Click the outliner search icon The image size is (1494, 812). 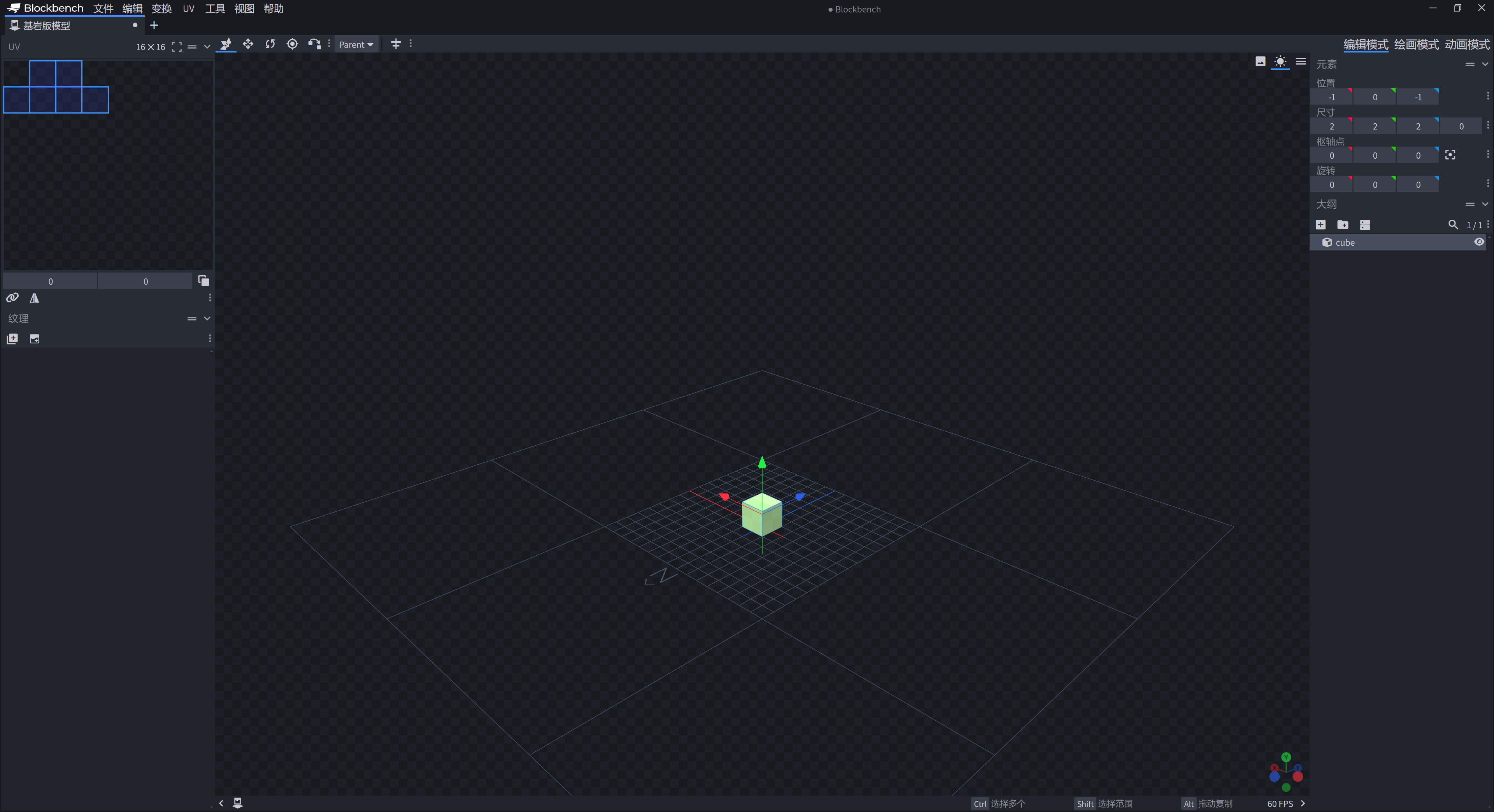coord(1453,224)
